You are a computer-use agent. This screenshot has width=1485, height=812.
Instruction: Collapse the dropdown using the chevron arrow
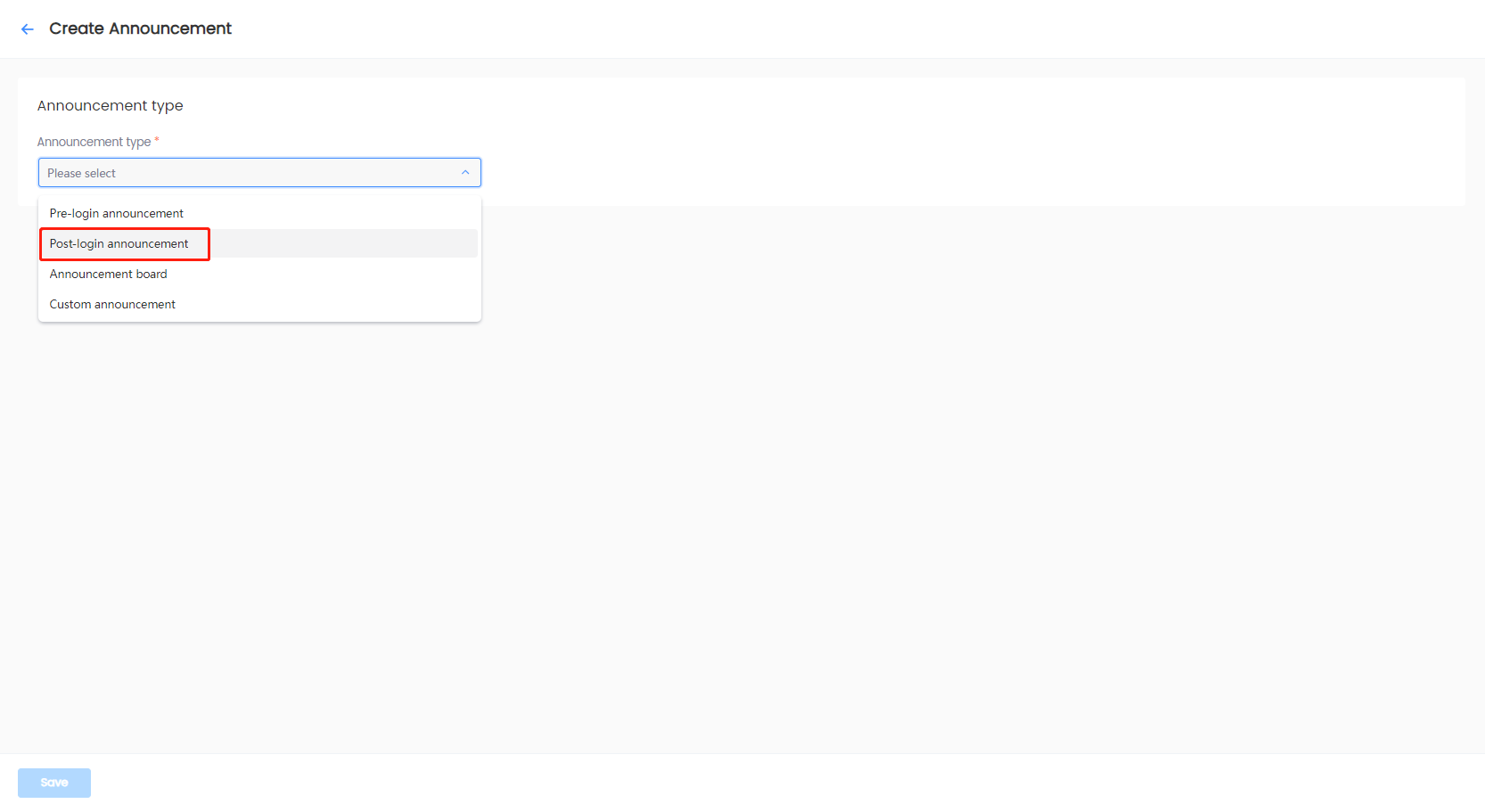point(465,173)
